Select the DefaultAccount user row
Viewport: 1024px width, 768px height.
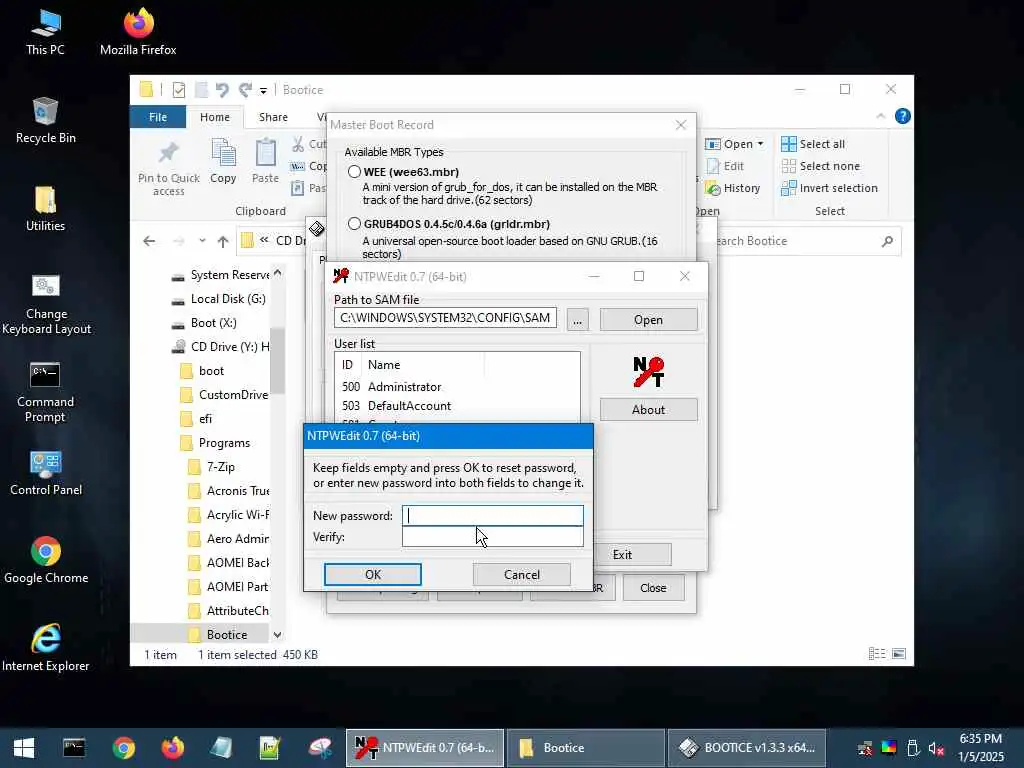click(x=457, y=406)
